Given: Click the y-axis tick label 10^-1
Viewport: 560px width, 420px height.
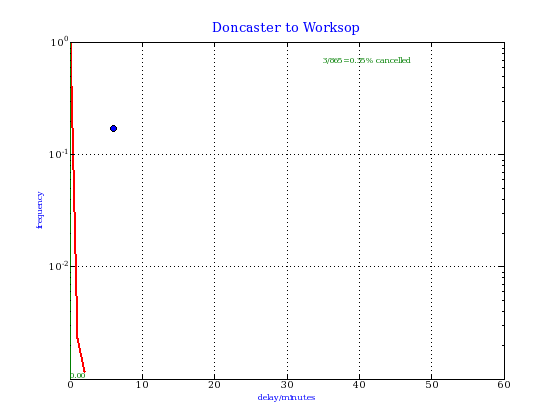Looking at the screenshot, I should click(58, 154).
